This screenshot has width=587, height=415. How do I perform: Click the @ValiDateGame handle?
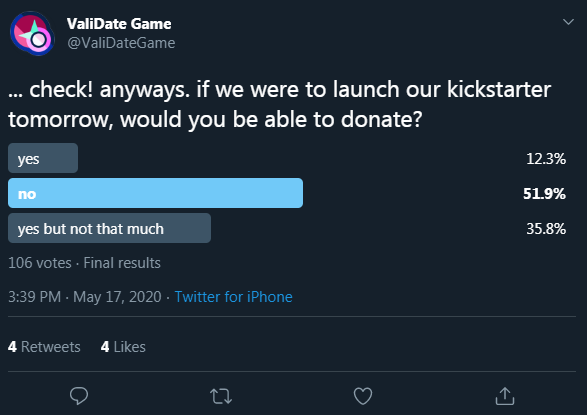point(121,43)
